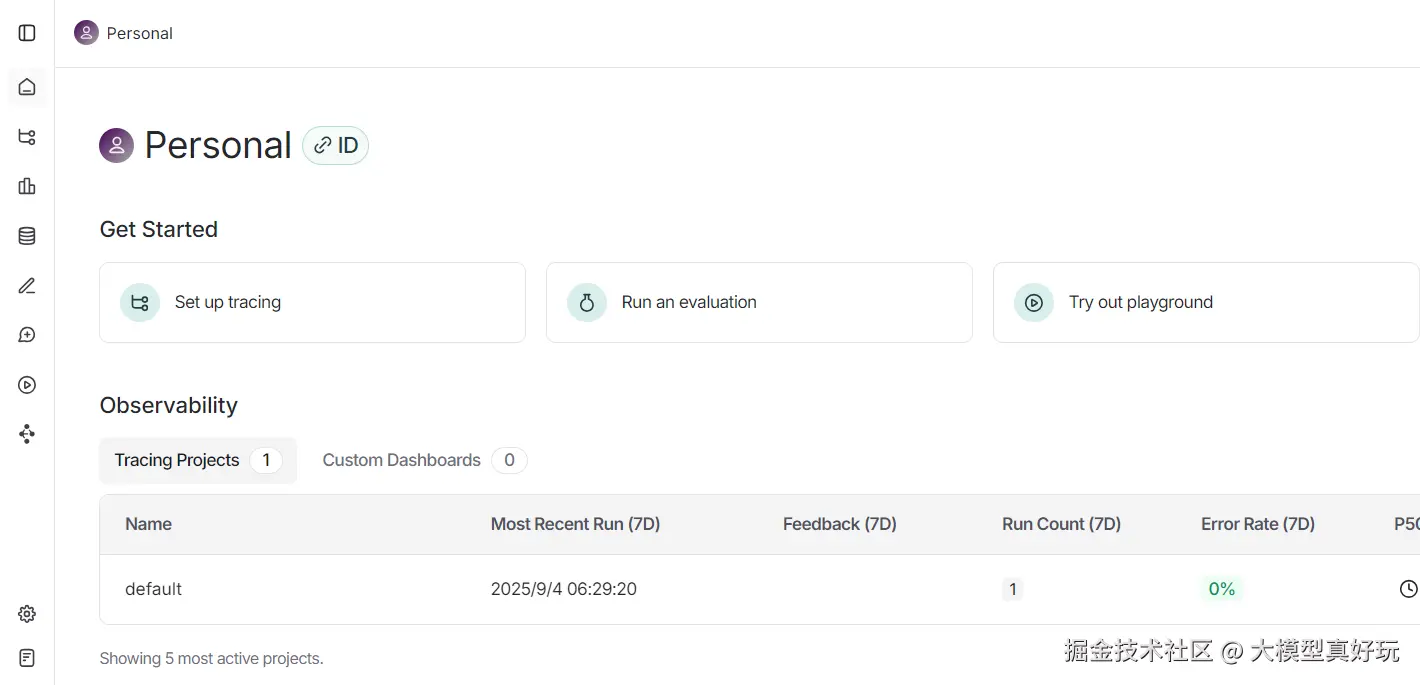Copy the workspace ID badge

(x=336, y=146)
